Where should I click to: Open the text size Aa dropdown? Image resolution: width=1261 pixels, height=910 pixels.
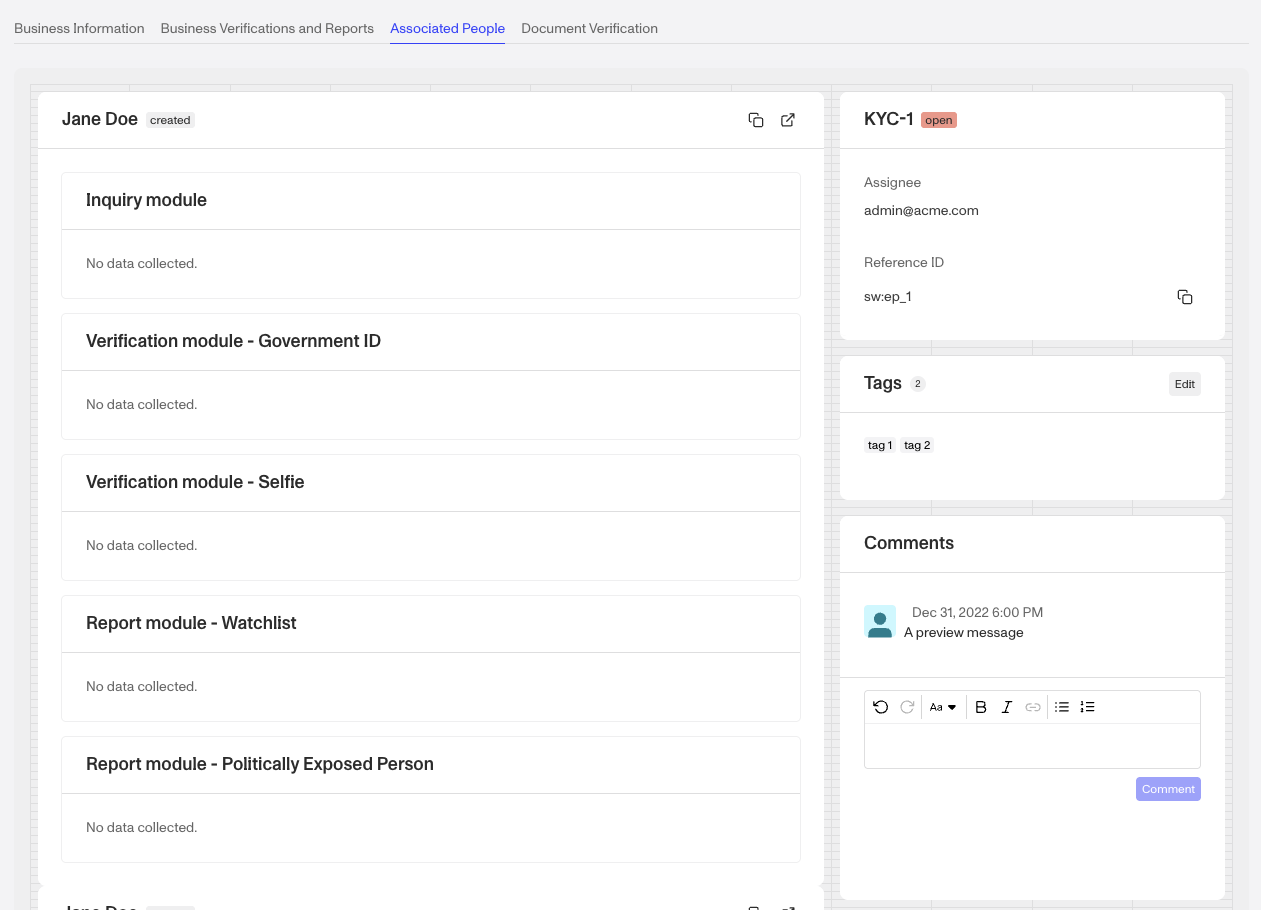(x=943, y=707)
